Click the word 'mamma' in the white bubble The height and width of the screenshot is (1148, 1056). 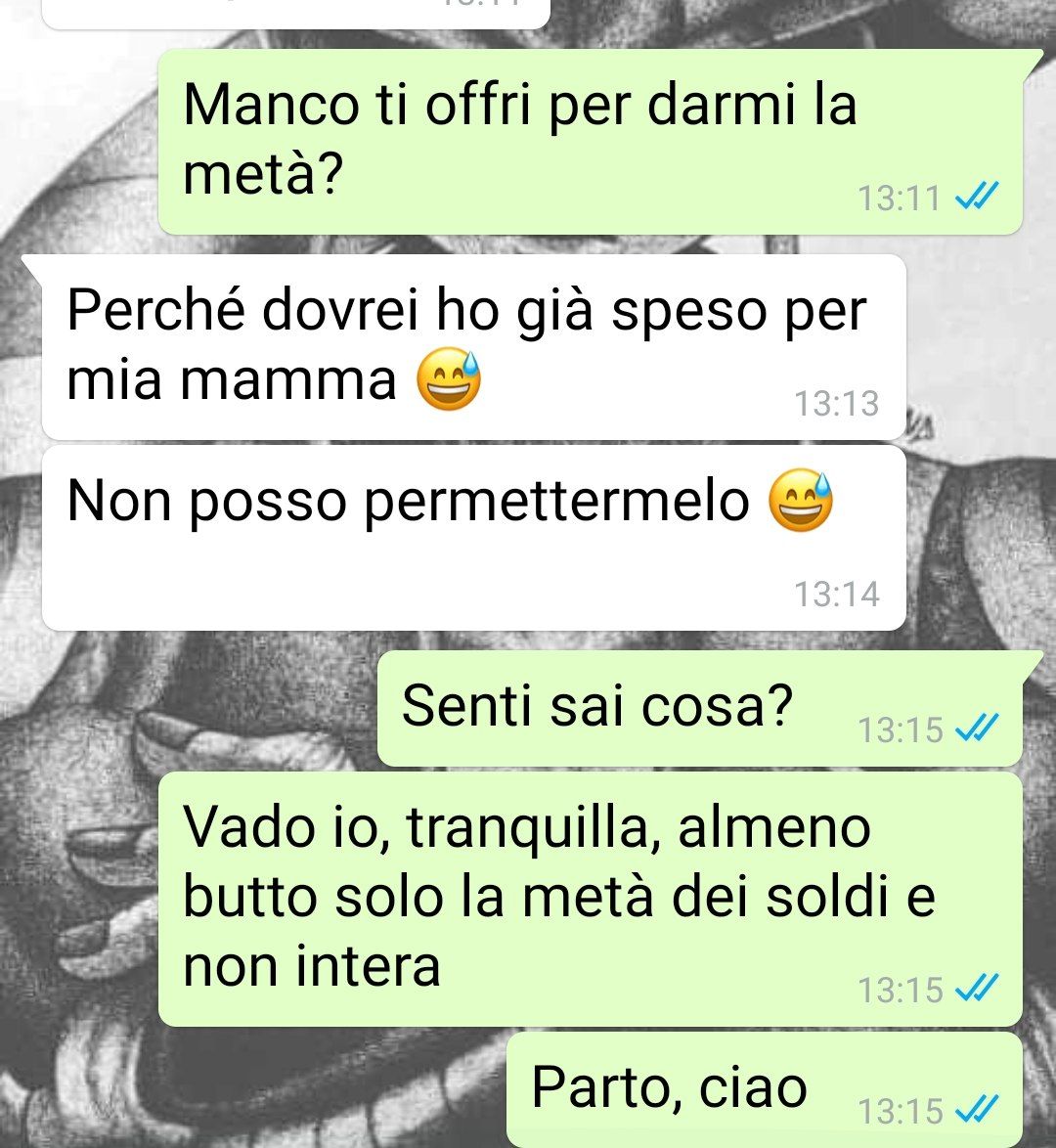288,380
